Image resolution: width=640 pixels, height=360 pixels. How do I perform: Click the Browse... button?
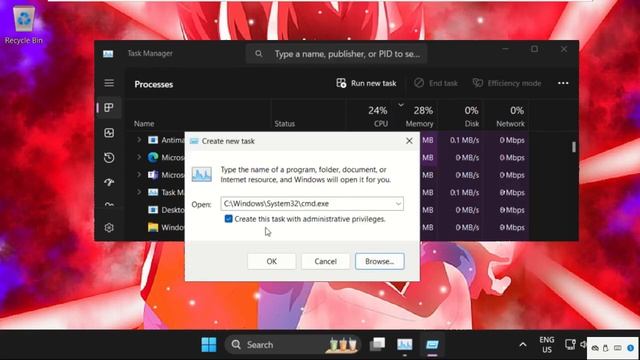pyautogui.click(x=380, y=261)
